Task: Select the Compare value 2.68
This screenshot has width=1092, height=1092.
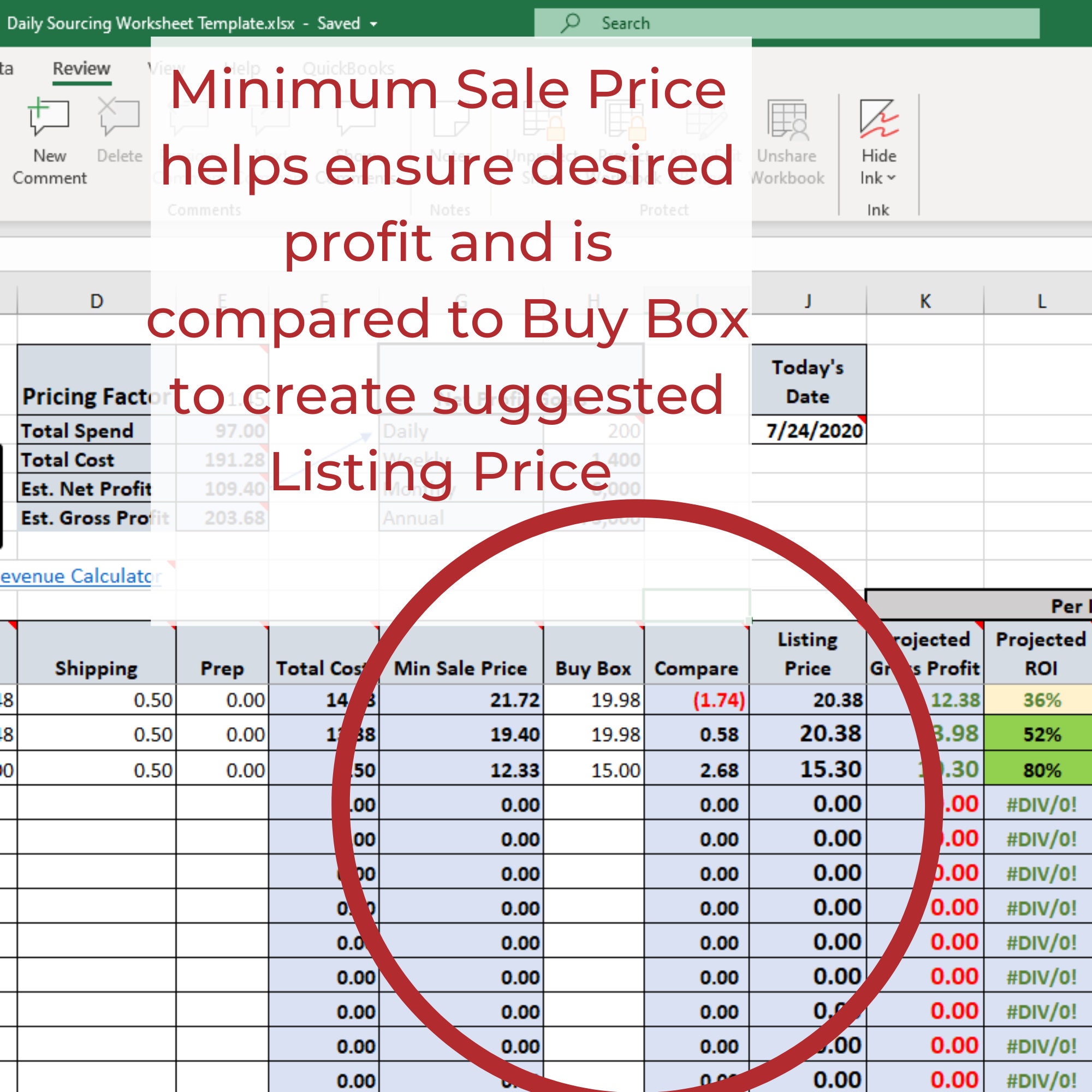Action: 696,769
